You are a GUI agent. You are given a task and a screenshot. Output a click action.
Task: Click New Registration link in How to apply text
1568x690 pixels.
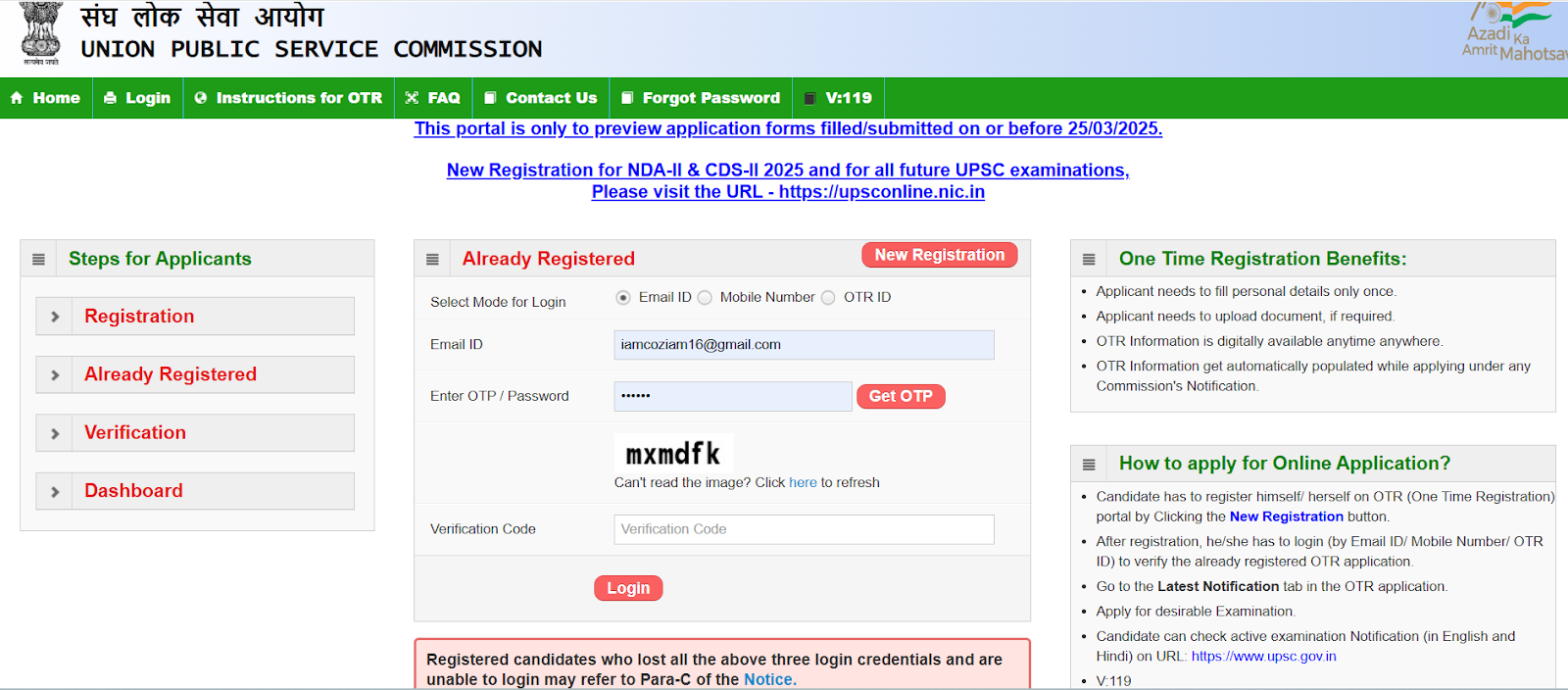point(1287,517)
